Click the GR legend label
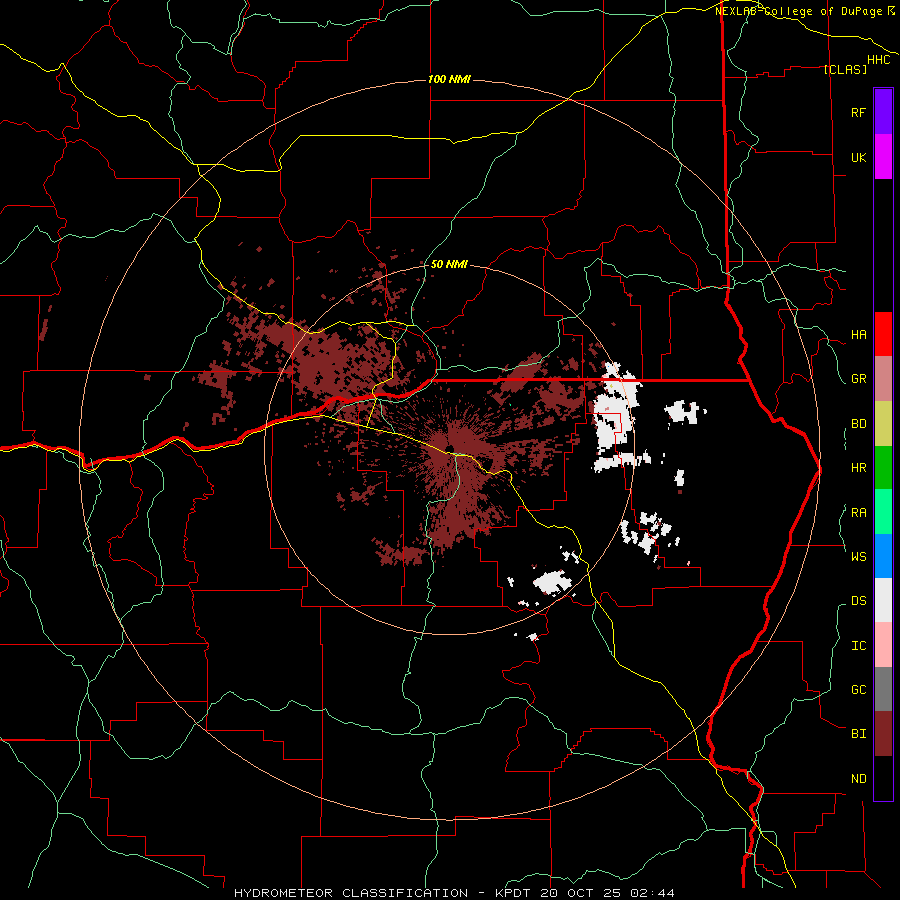The height and width of the screenshot is (900, 900). tap(858, 379)
